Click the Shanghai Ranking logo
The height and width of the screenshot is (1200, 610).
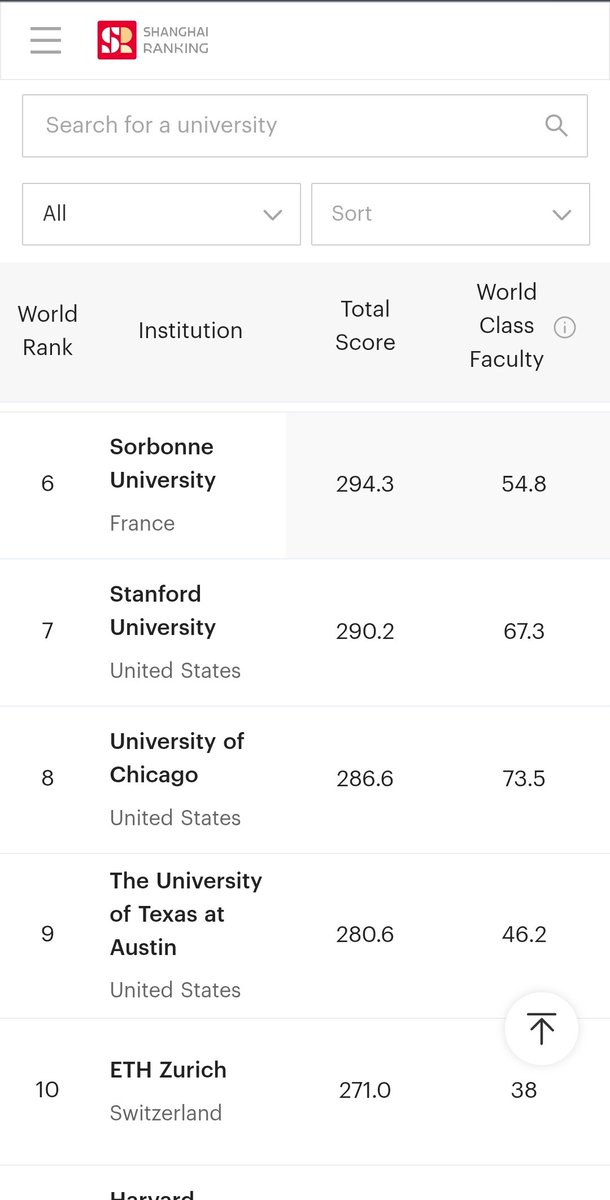click(x=153, y=40)
